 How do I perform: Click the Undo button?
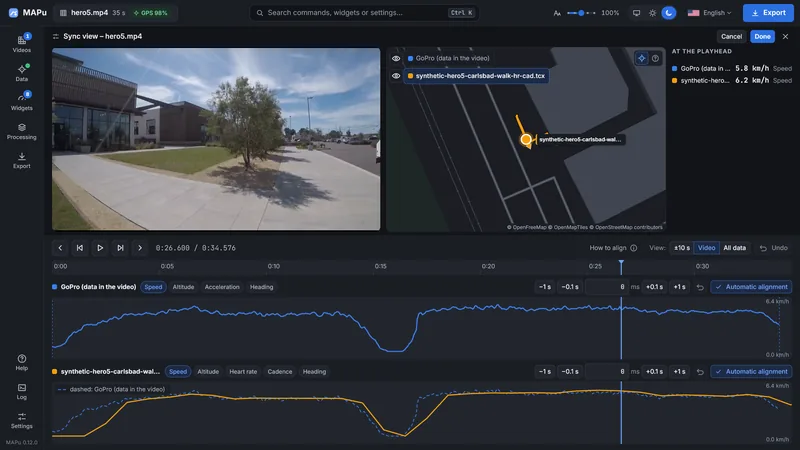(x=773, y=248)
